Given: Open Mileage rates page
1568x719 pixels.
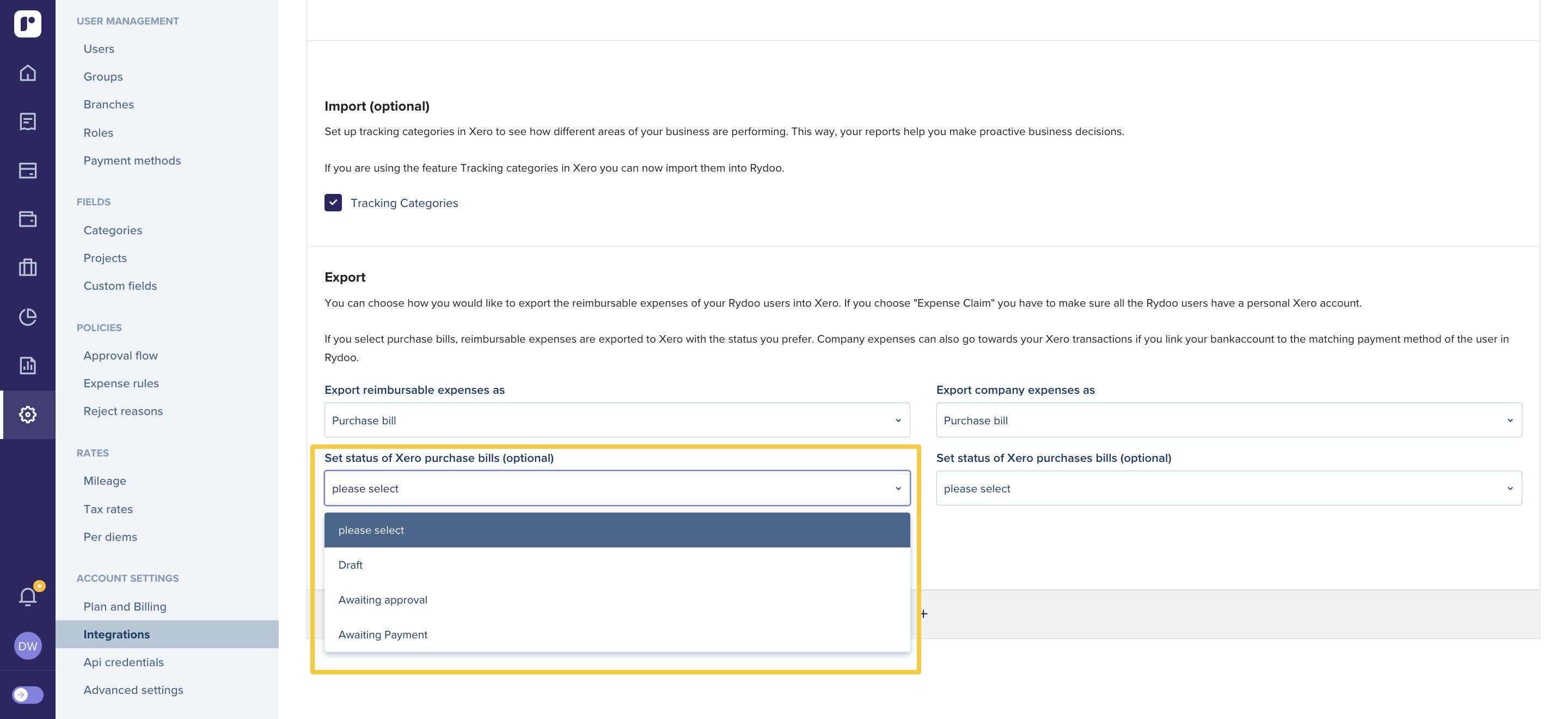Looking at the screenshot, I should (105, 481).
